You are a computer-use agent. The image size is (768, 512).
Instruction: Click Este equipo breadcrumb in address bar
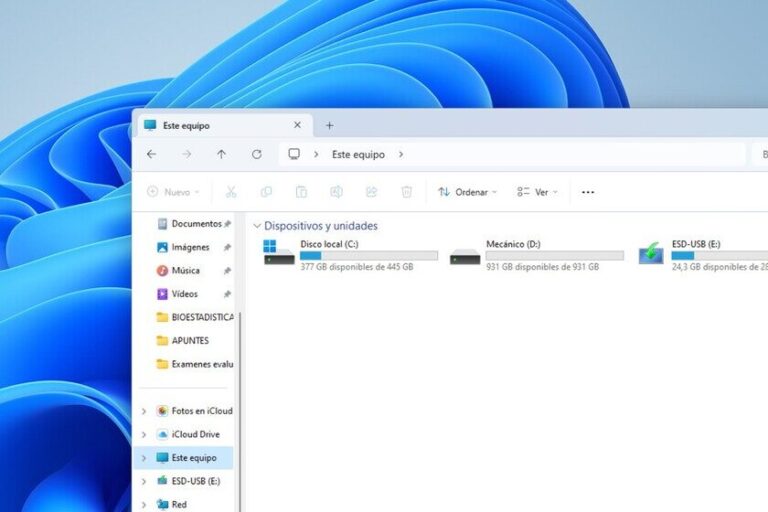(358, 154)
